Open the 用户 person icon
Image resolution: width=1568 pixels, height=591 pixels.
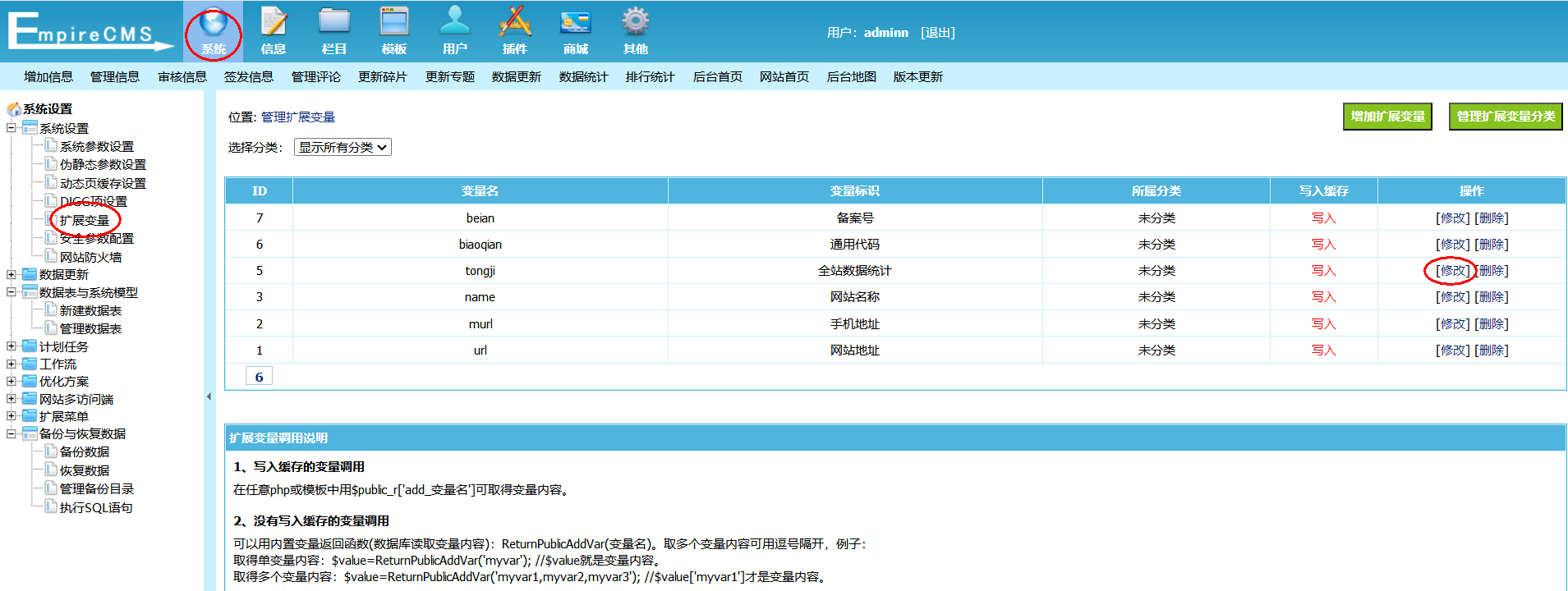(x=454, y=23)
